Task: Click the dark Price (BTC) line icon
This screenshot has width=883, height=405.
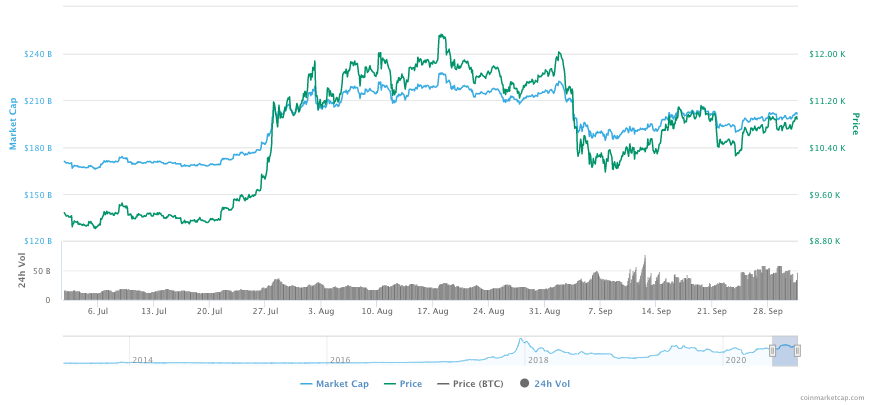Action: [x=443, y=384]
